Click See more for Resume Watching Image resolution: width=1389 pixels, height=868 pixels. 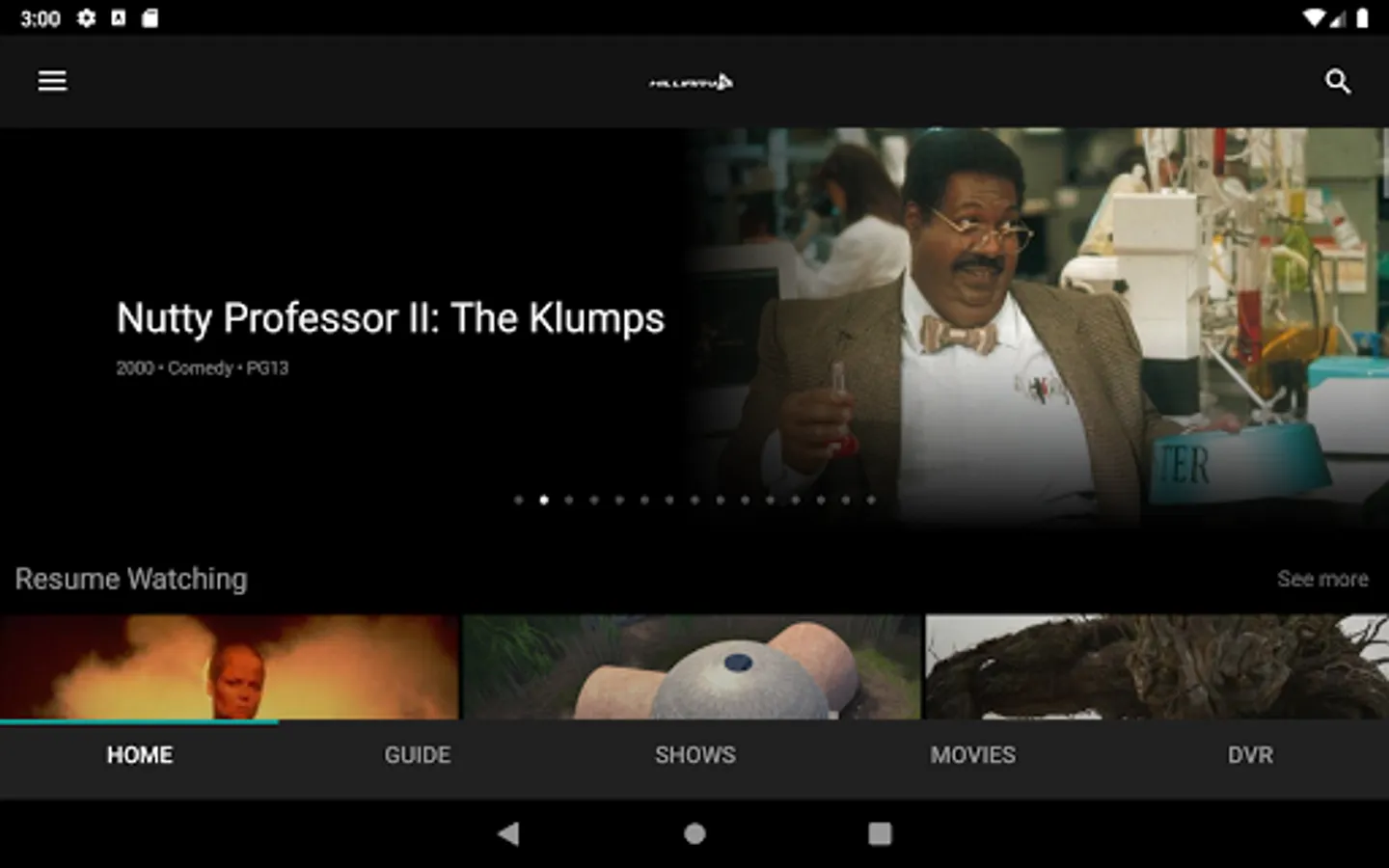click(1322, 579)
